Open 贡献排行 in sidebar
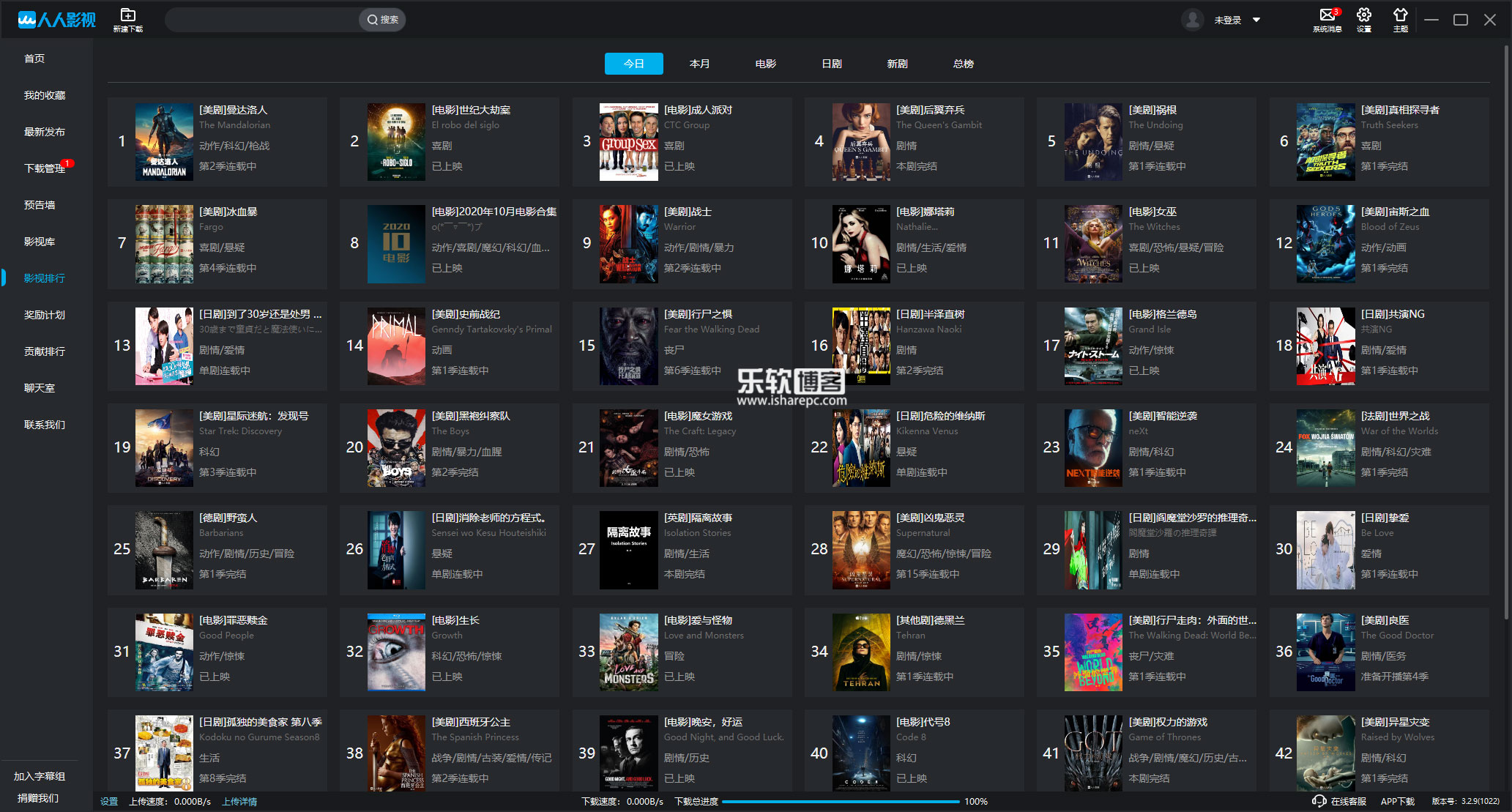Viewport: 1512px width, 812px height. click(45, 351)
